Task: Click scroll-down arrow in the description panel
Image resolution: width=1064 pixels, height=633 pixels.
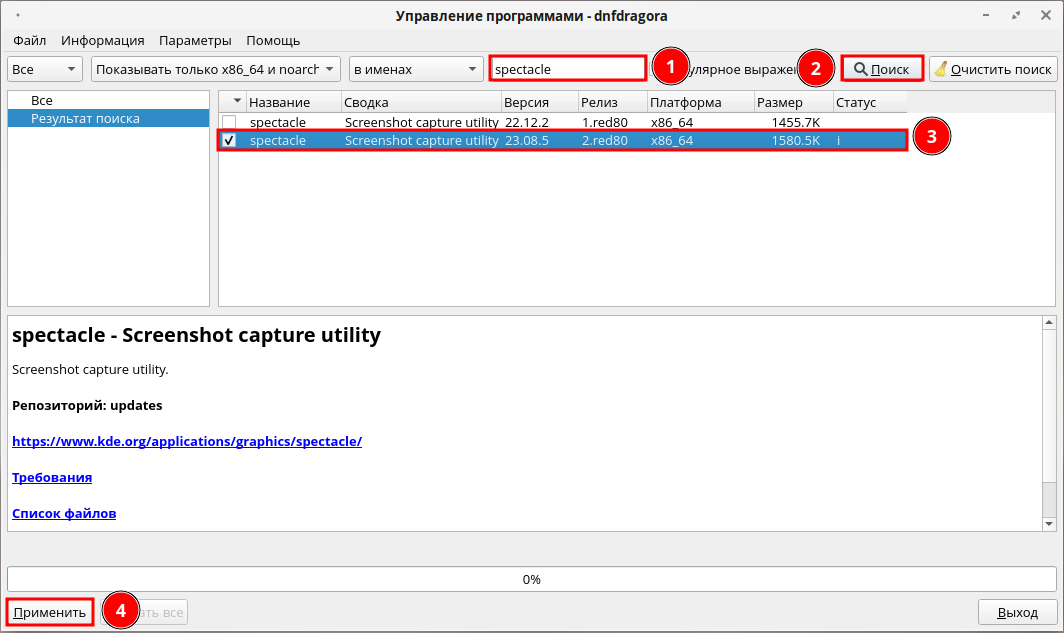Action: tap(1048, 523)
